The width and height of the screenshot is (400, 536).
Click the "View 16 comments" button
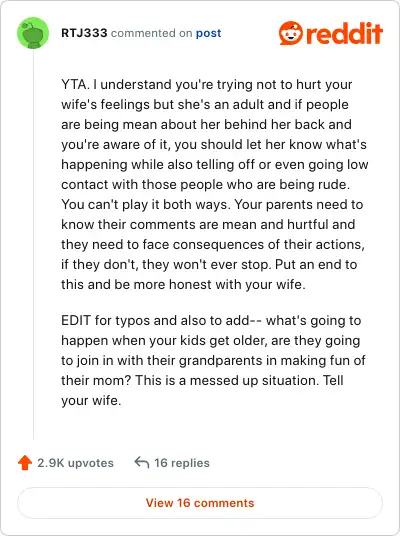pos(200,503)
